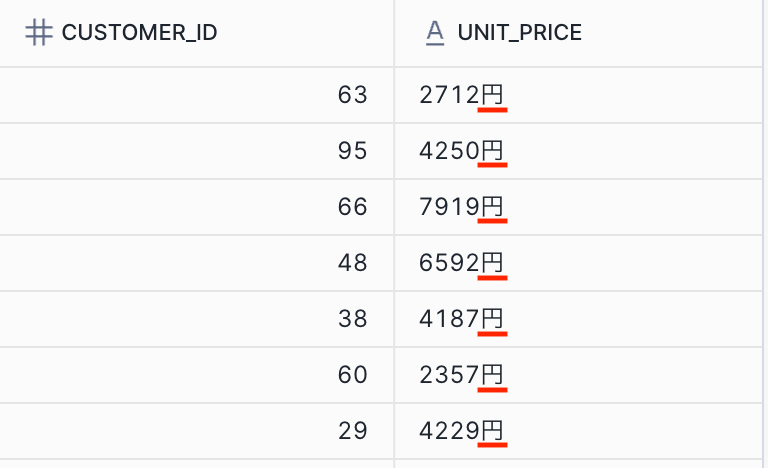Click customer ID cell 66
768x468 pixels.
pyautogui.click(x=352, y=207)
